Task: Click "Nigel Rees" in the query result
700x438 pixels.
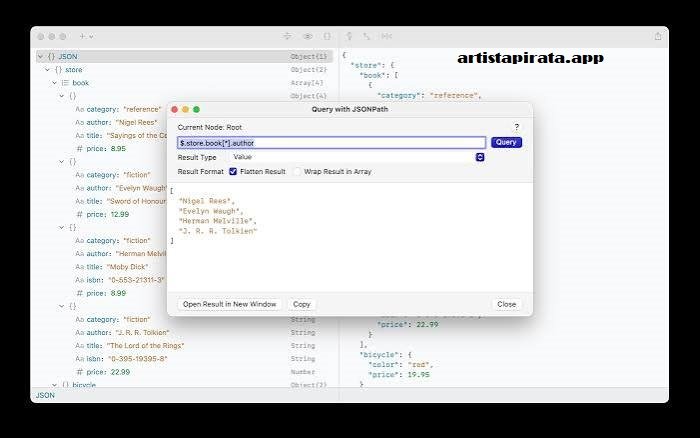Action: (206, 201)
